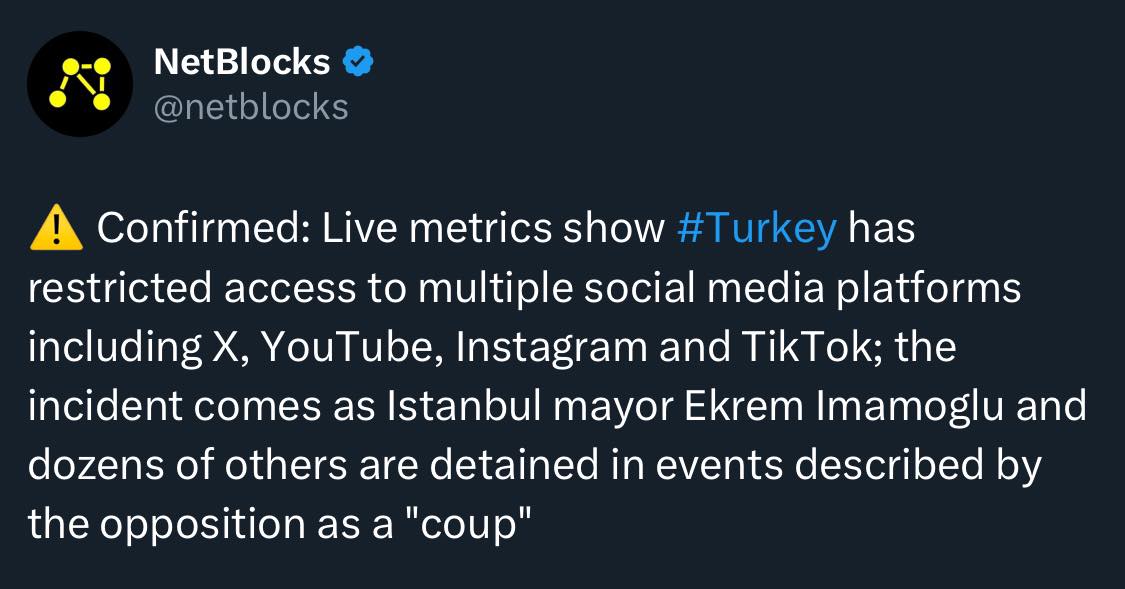Click the blue verified checkmark badge
The height and width of the screenshot is (589, 1125).
click(358, 62)
